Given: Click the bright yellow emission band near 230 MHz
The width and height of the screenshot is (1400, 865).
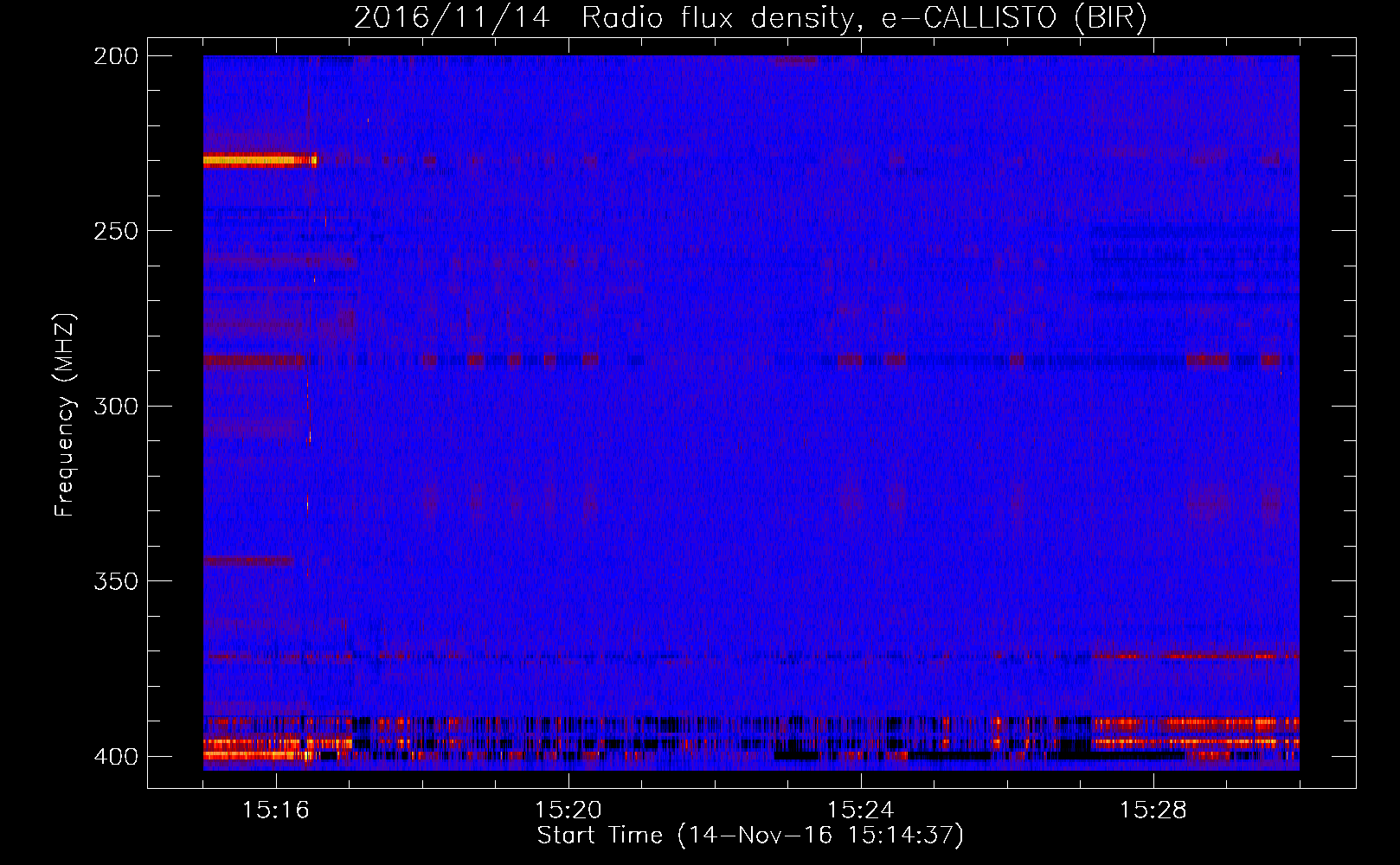Looking at the screenshot, I should 260,160.
